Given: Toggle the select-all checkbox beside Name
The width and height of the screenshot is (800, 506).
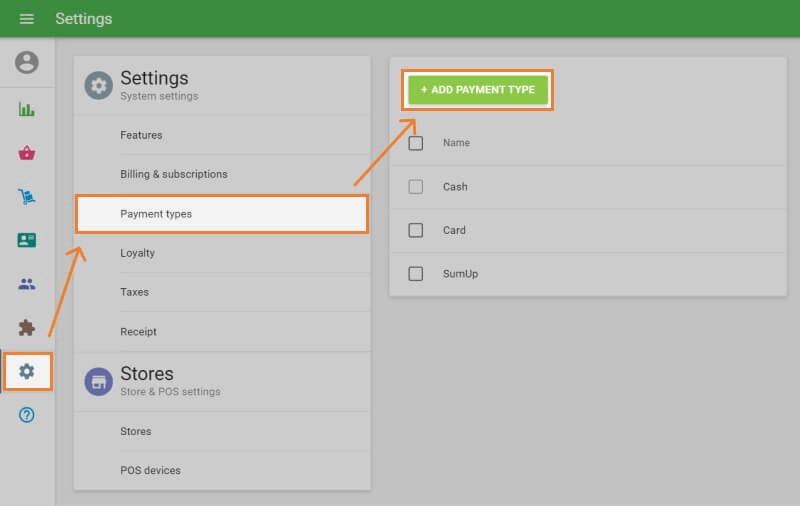Looking at the screenshot, I should point(416,143).
